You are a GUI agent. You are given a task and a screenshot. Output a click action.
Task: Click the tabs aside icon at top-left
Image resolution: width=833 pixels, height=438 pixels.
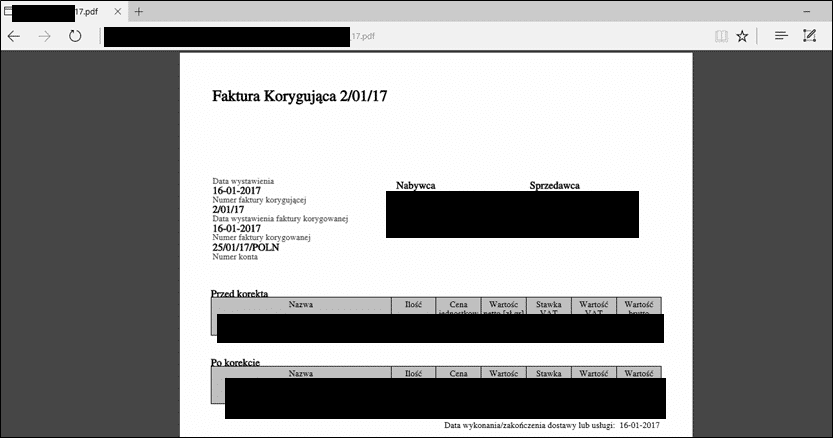tap(7, 11)
